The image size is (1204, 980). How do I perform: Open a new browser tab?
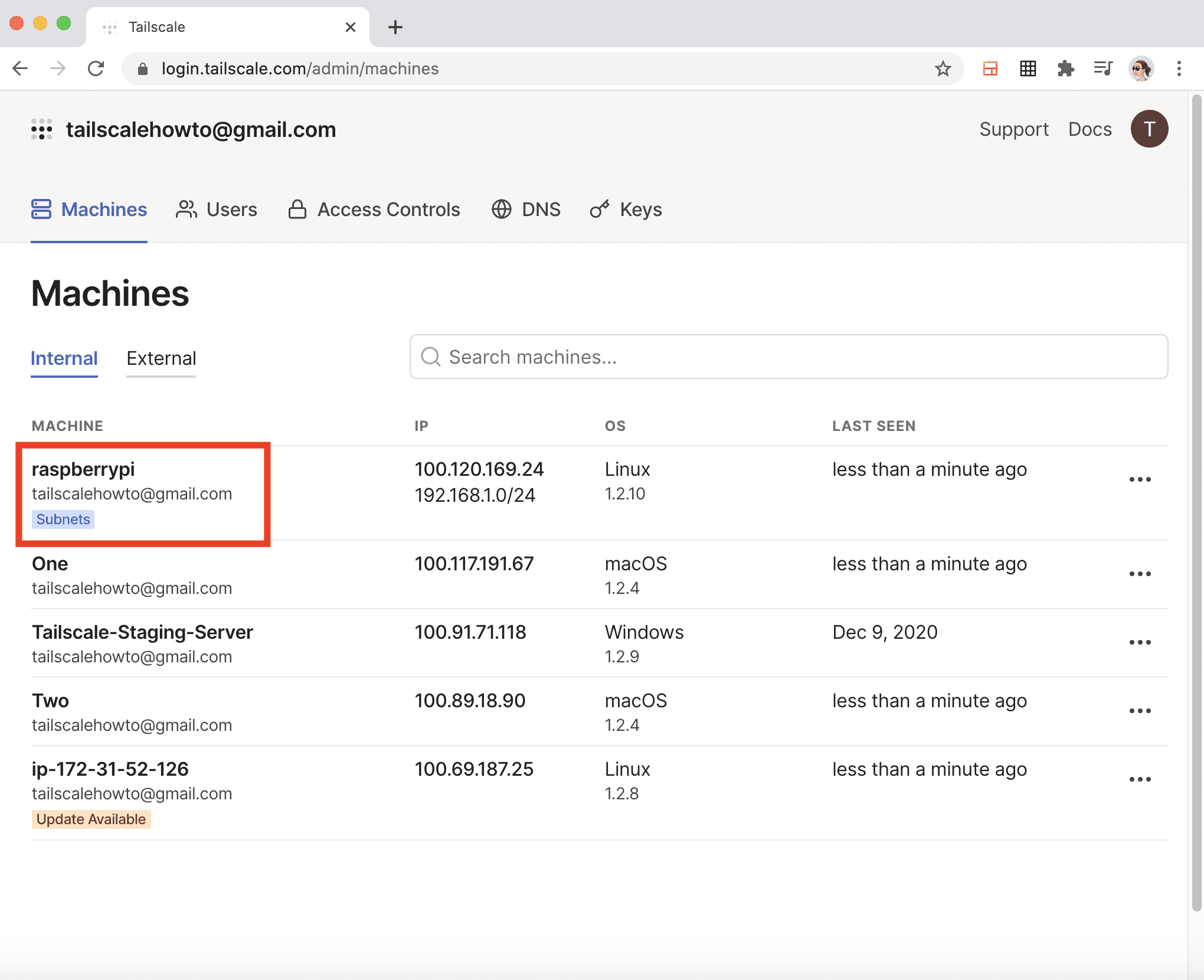tap(395, 27)
